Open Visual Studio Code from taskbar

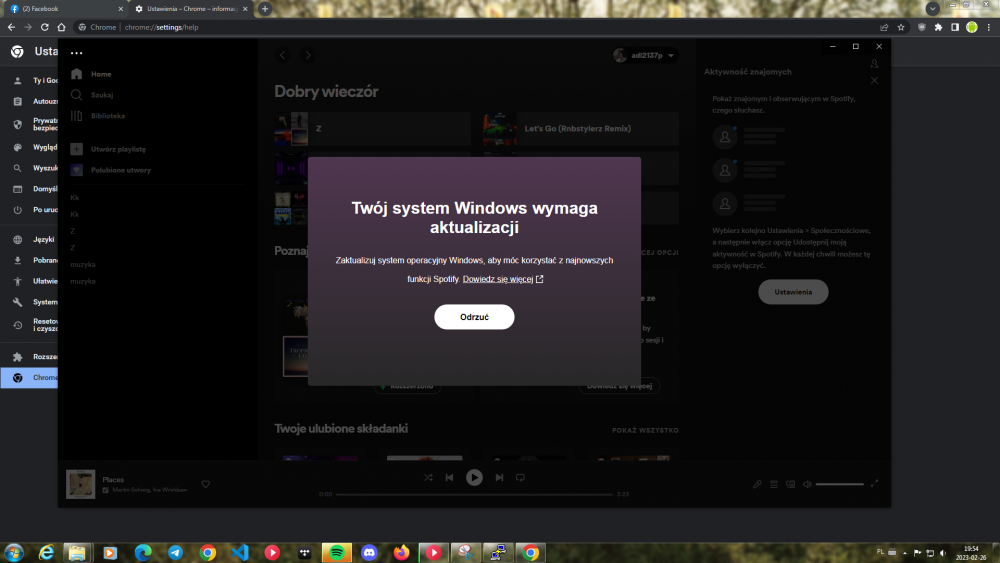[x=240, y=553]
